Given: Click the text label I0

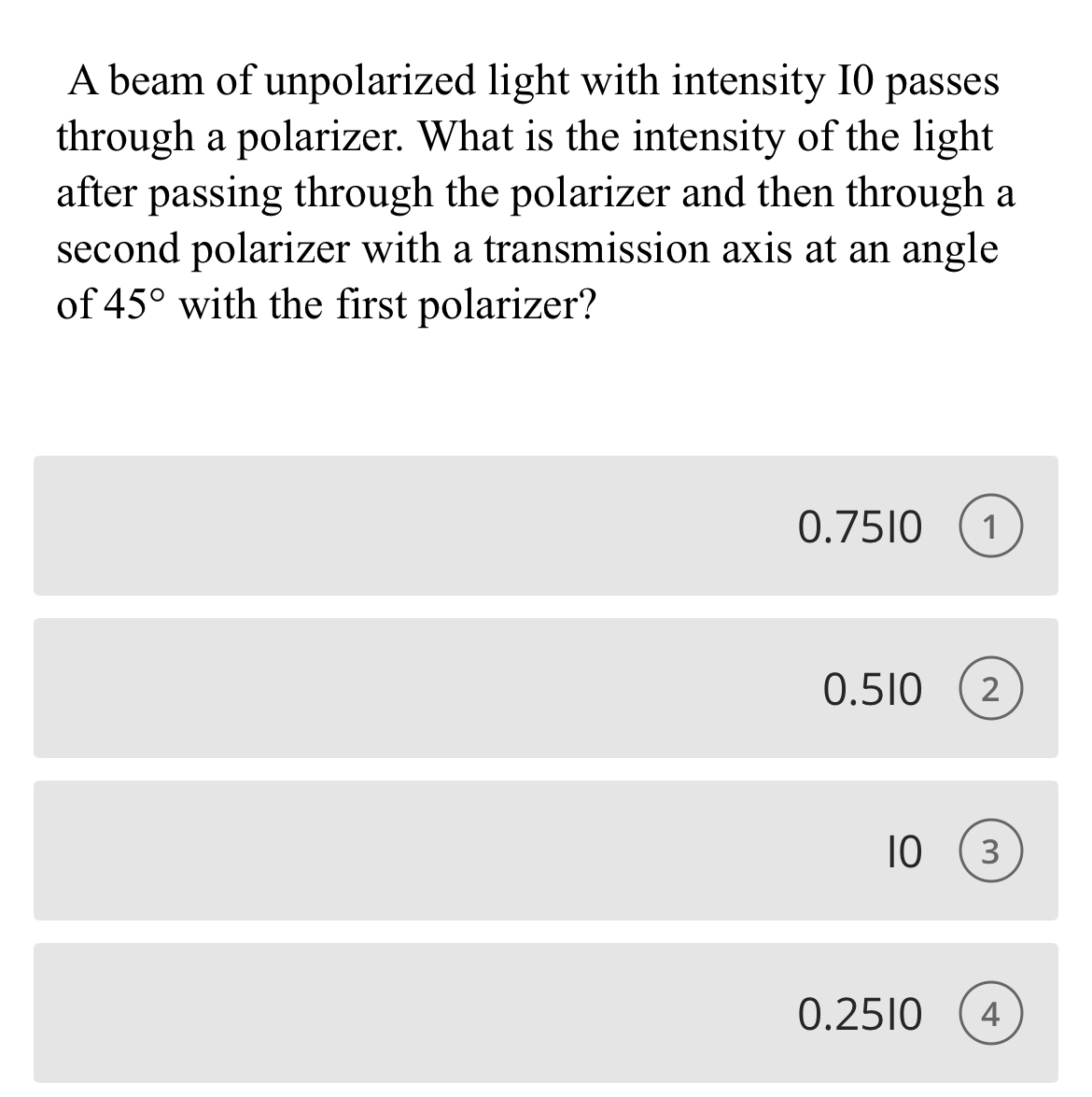Looking at the screenshot, I should [903, 851].
